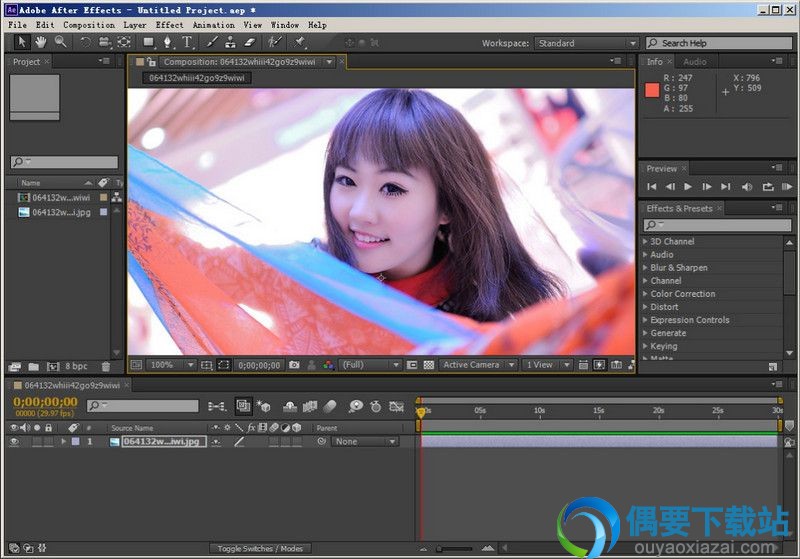Select the Horizontal Type tool
Image resolution: width=800 pixels, height=559 pixels.
(187, 42)
